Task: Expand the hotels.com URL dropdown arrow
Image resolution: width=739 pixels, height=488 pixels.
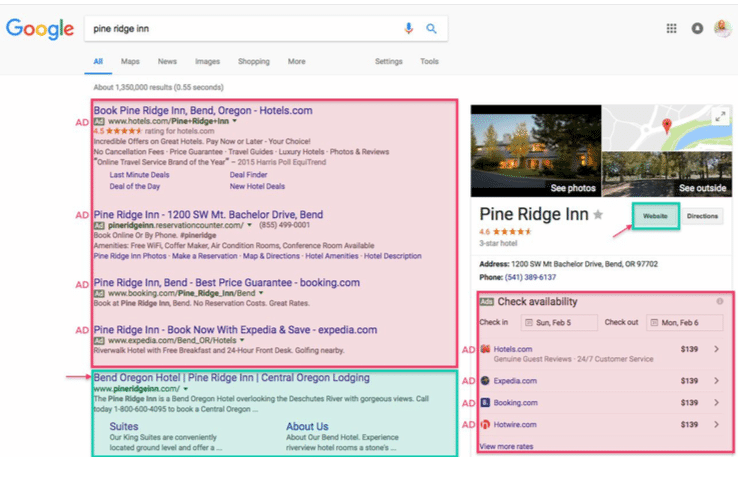Action: (234, 121)
